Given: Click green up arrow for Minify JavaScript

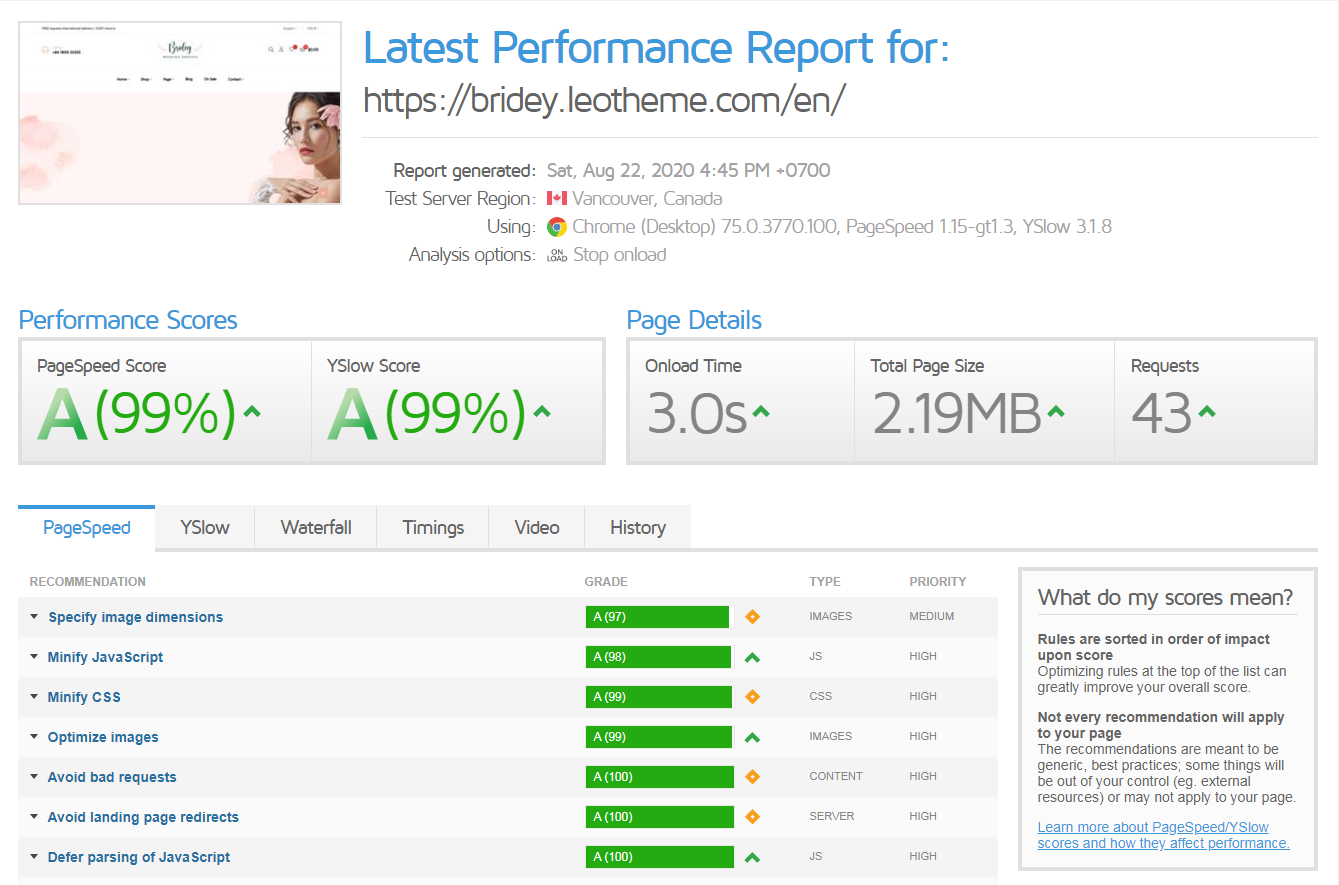Looking at the screenshot, I should tap(753, 657).
